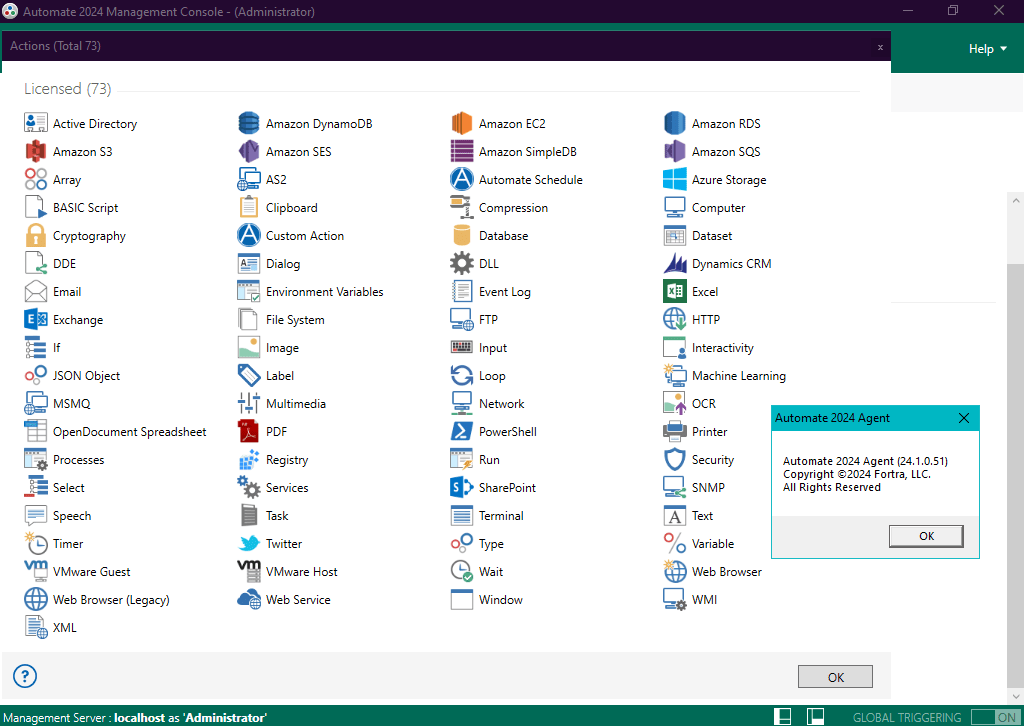The image size is (1024, 726).
Task: Click the Compression clamp icon
Action: [x=462, y=207]
